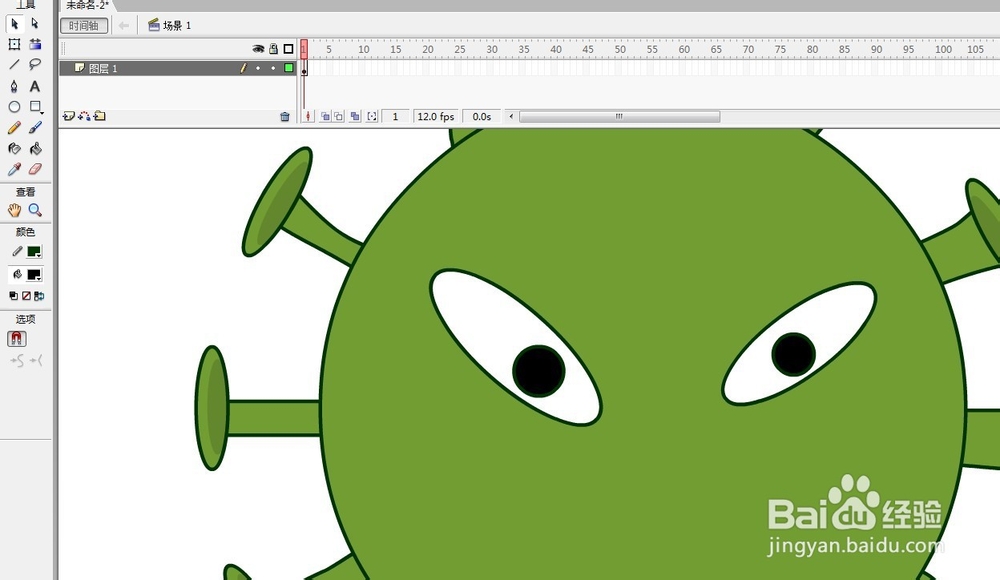Open Modify Onion Markers menu
This screenshot has width=1000, height=580.
(372, 117)
